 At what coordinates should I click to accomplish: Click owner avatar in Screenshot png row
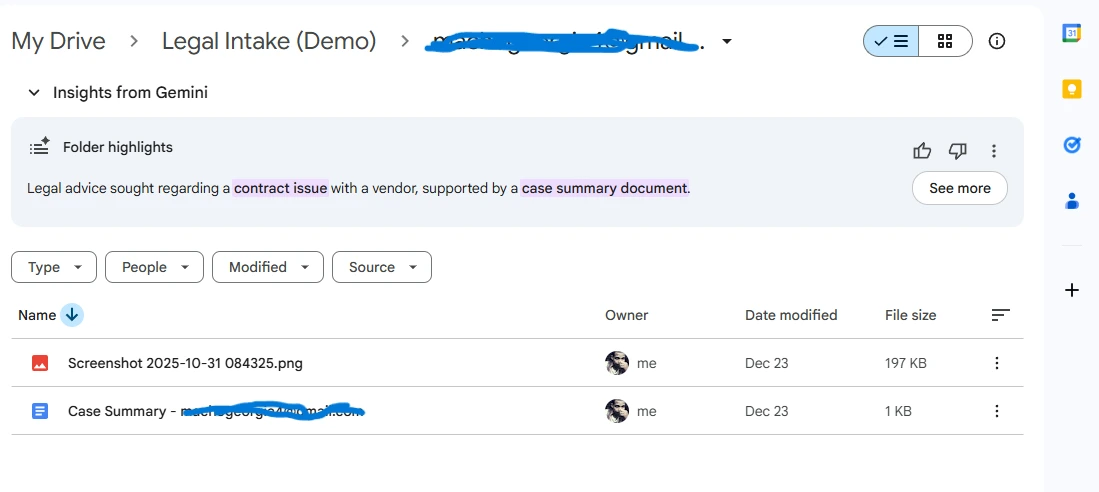click(x=617, y=363)
